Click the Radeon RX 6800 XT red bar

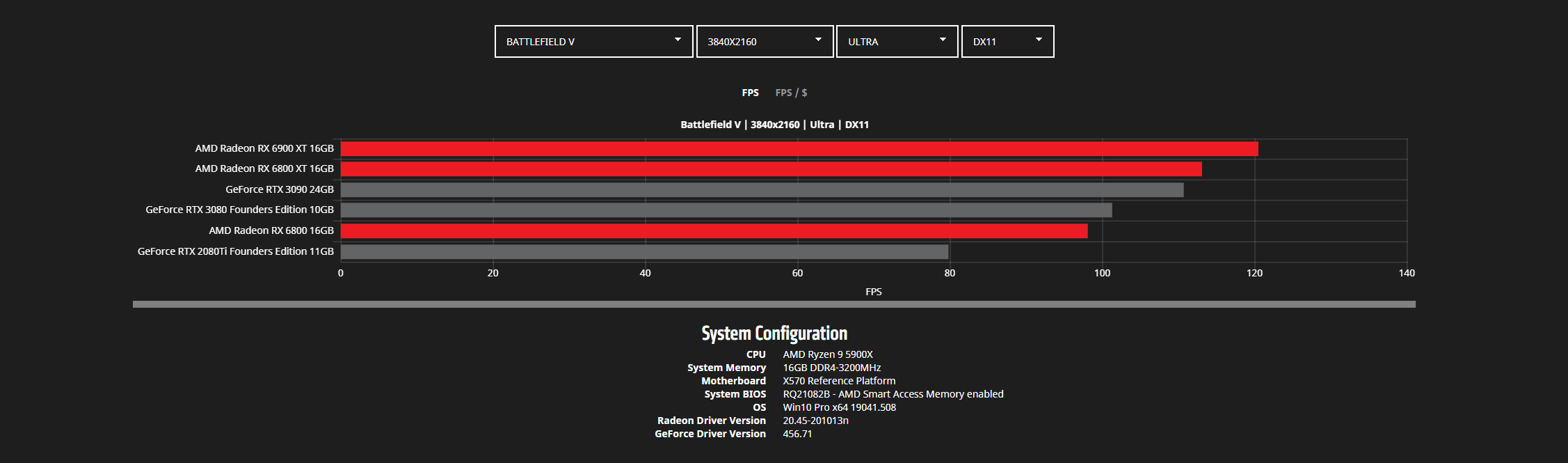771,168
